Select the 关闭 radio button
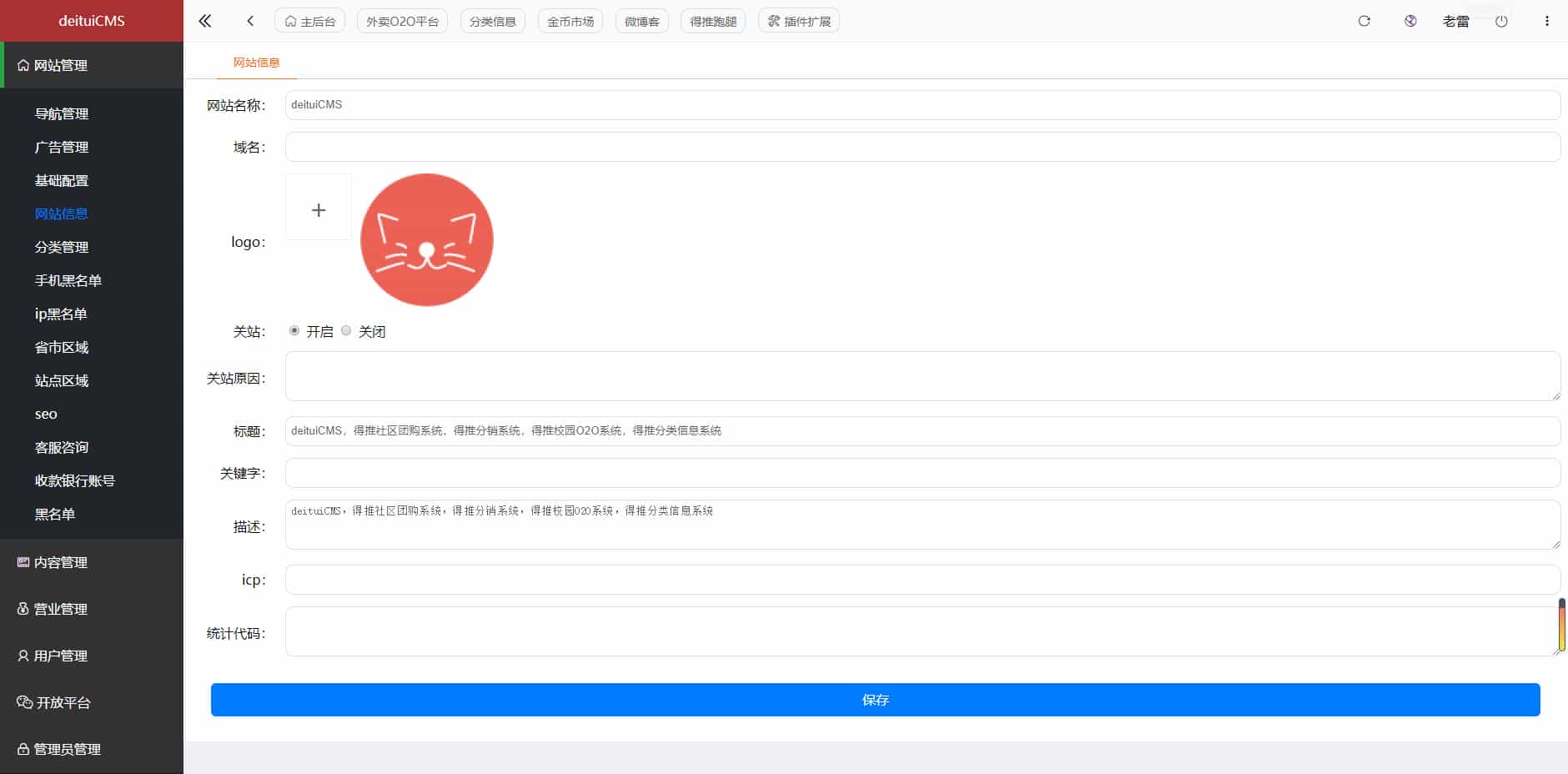The width and height of the screenshot is (1568, 774). [346, 331]
